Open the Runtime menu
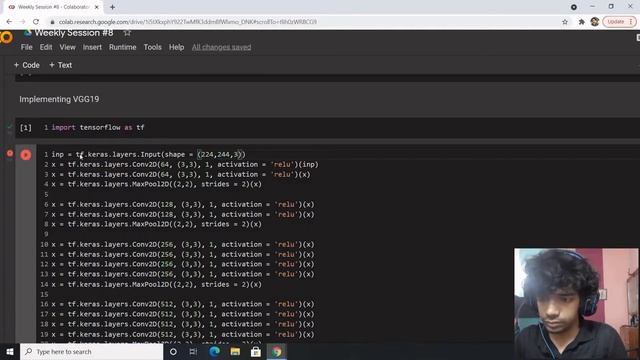640x360 pixels. tap(122, 47)
